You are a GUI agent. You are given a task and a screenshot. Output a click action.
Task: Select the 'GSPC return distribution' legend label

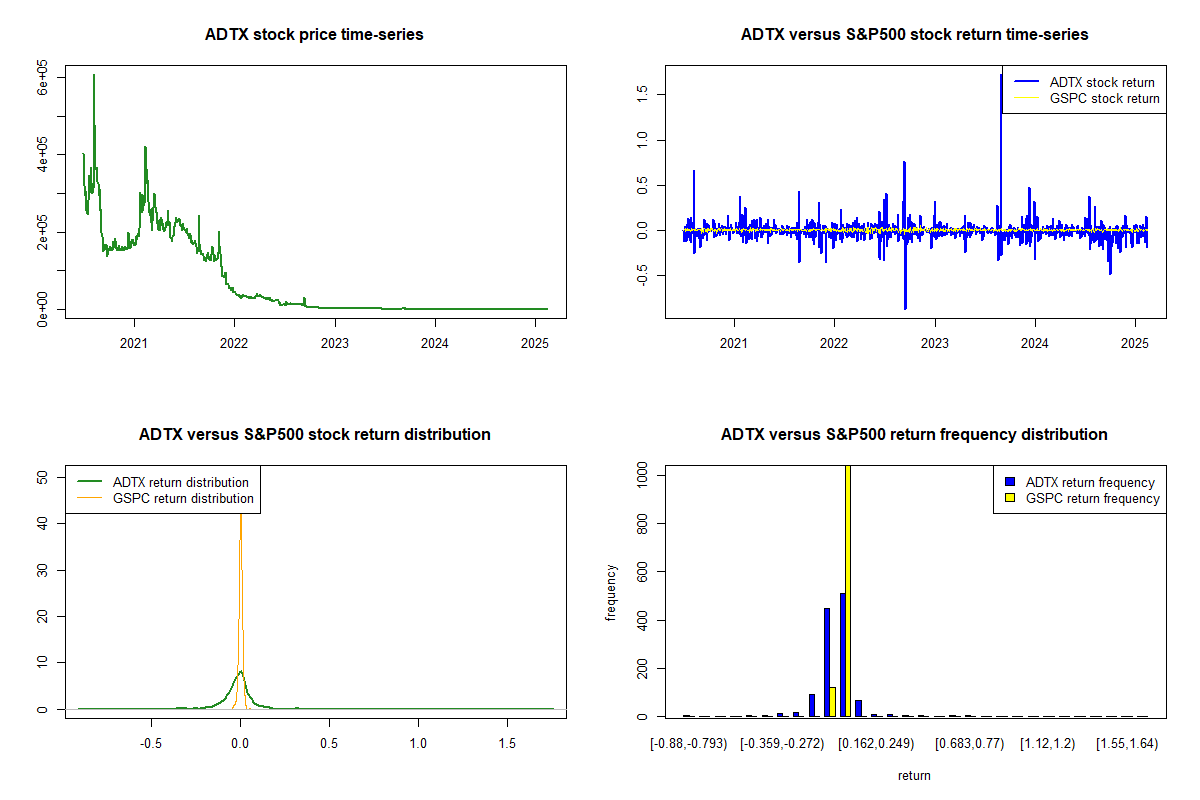coord(183,498)
